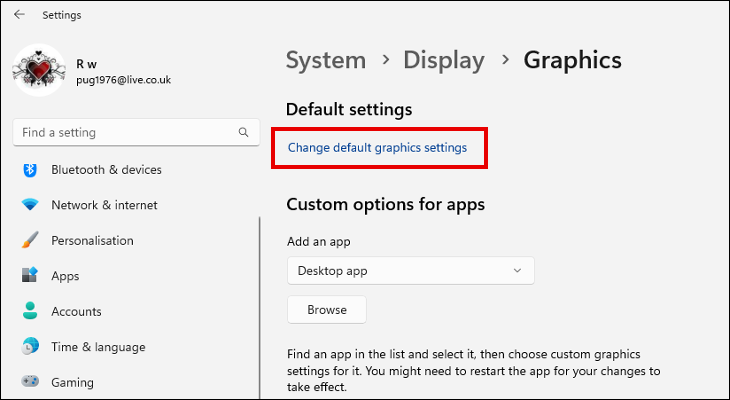Click the Bluetooth & devices icon

(x=30, y=169)
